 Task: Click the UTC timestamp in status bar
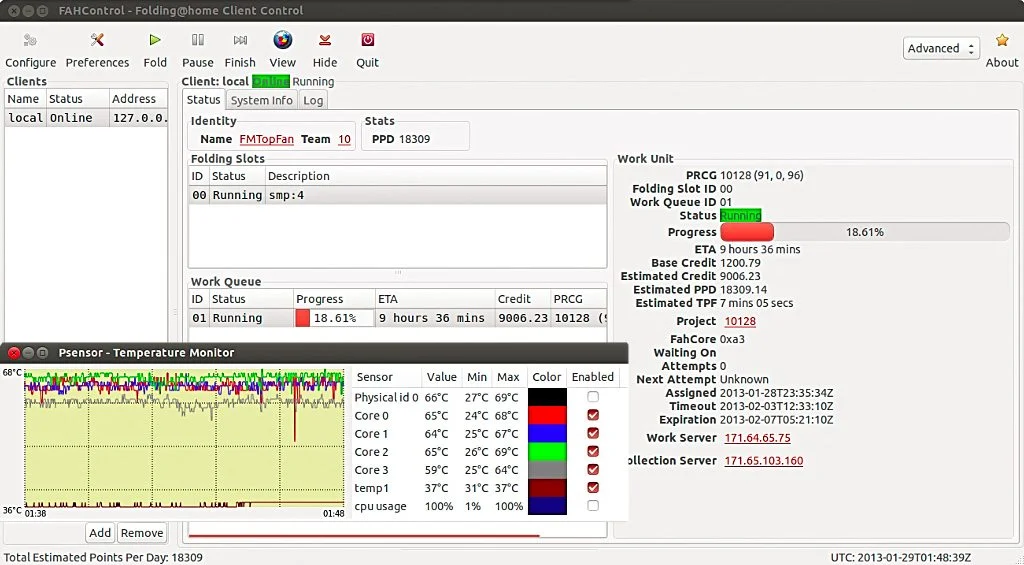point(901,557)
